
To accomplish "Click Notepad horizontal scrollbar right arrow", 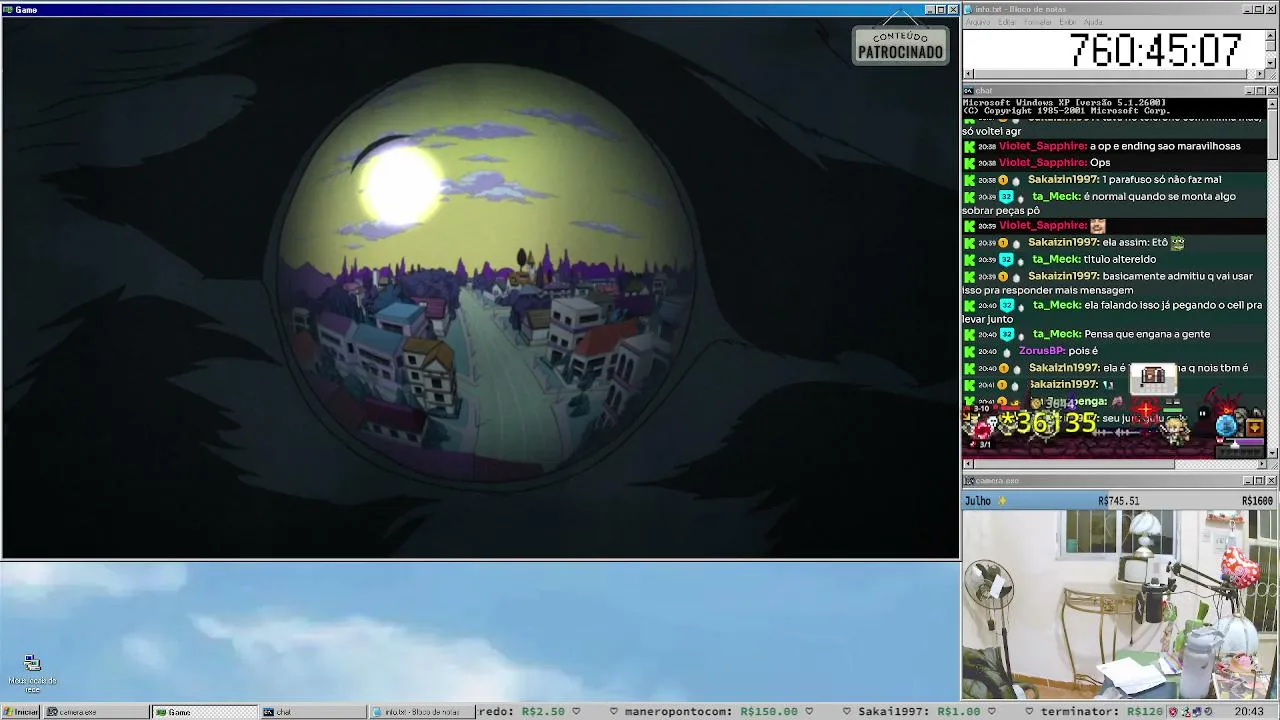I will (1261, 74).
